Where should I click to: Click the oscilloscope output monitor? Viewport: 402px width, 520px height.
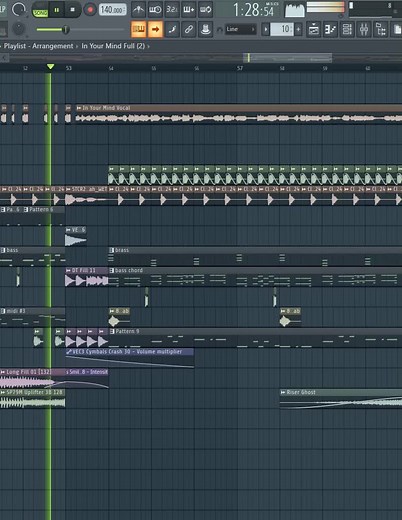tap(295, 10)
